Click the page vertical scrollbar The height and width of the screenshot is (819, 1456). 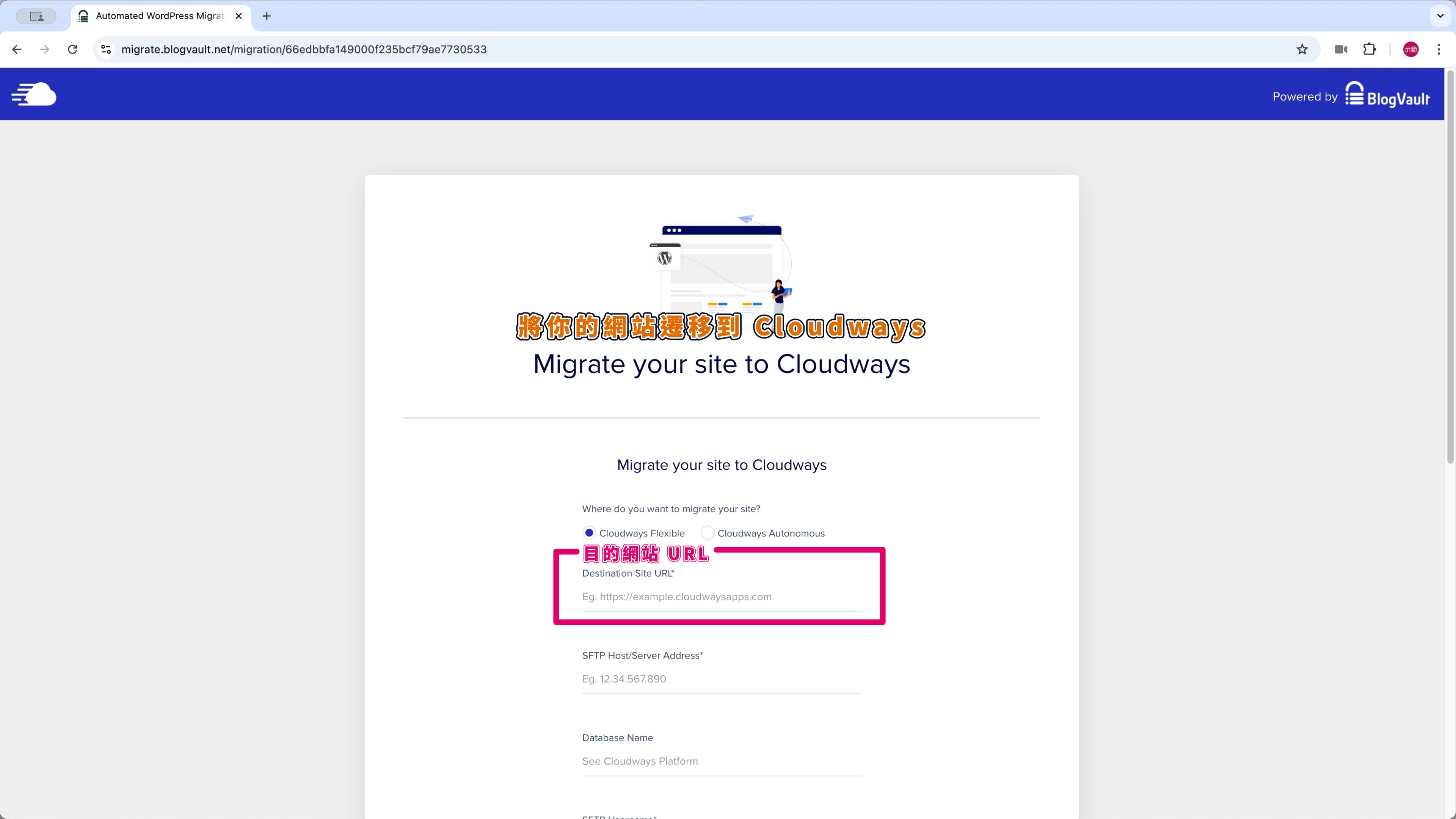click(1450, 266)
